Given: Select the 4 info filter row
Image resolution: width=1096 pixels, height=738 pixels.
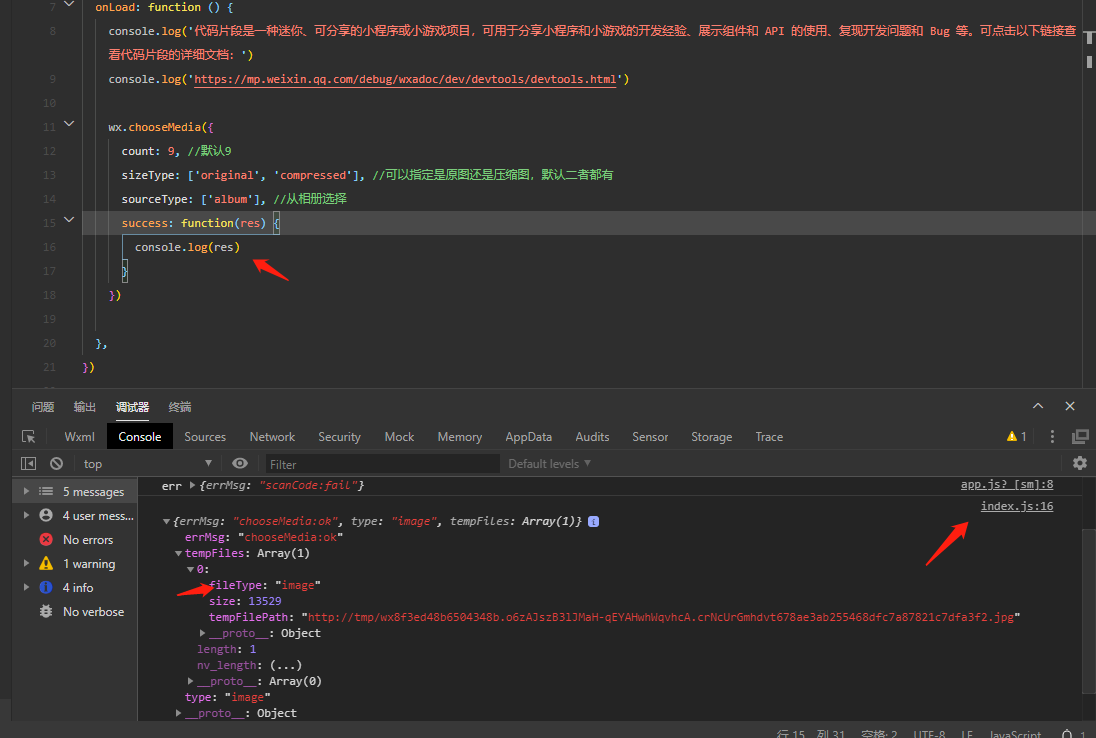Looking at the screenshot, I should click(75, 588).
